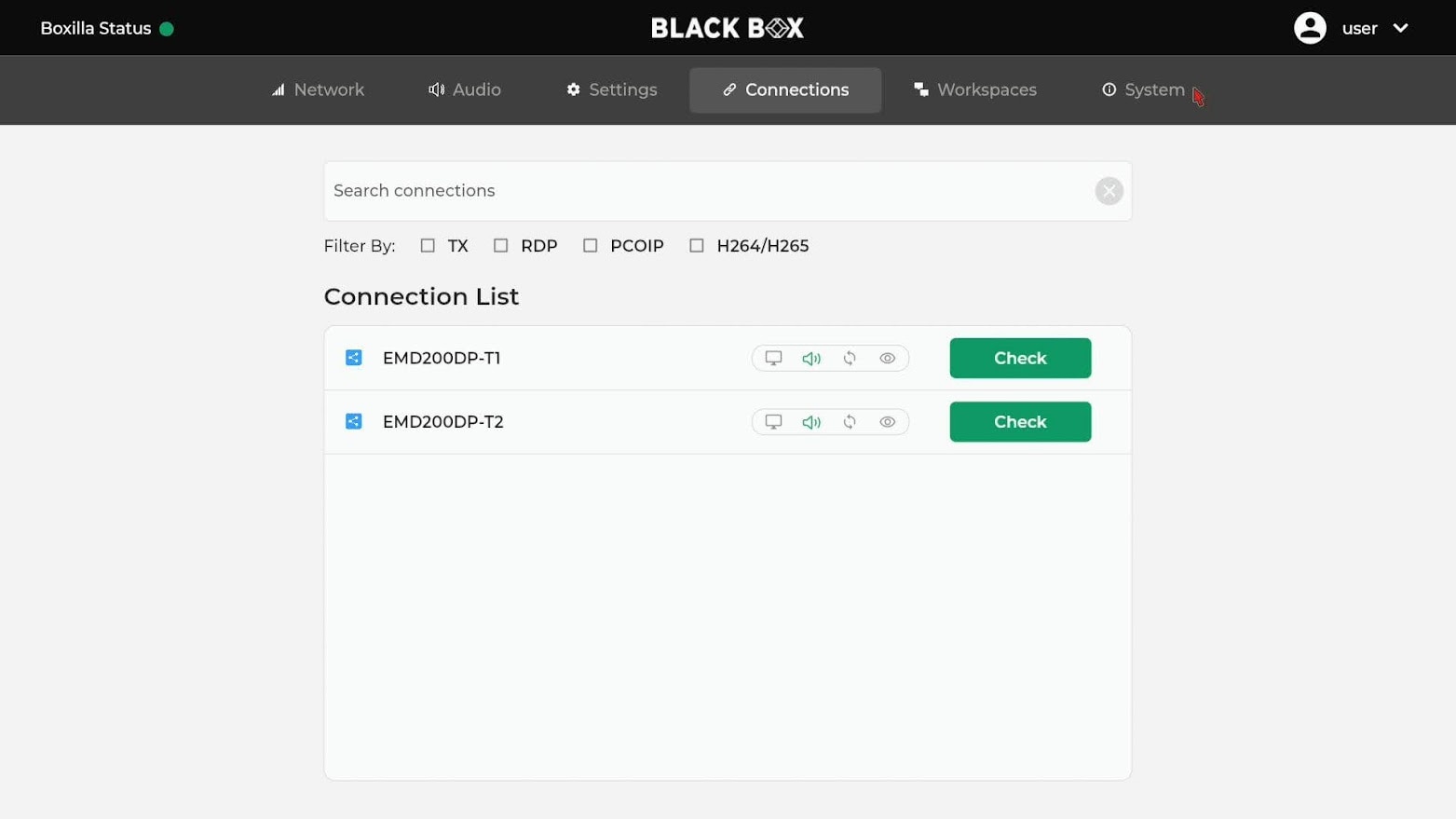Click the audio speaker icon for EMD200DP-T2
Screen dimensions: 1456x819
point(811,422)
